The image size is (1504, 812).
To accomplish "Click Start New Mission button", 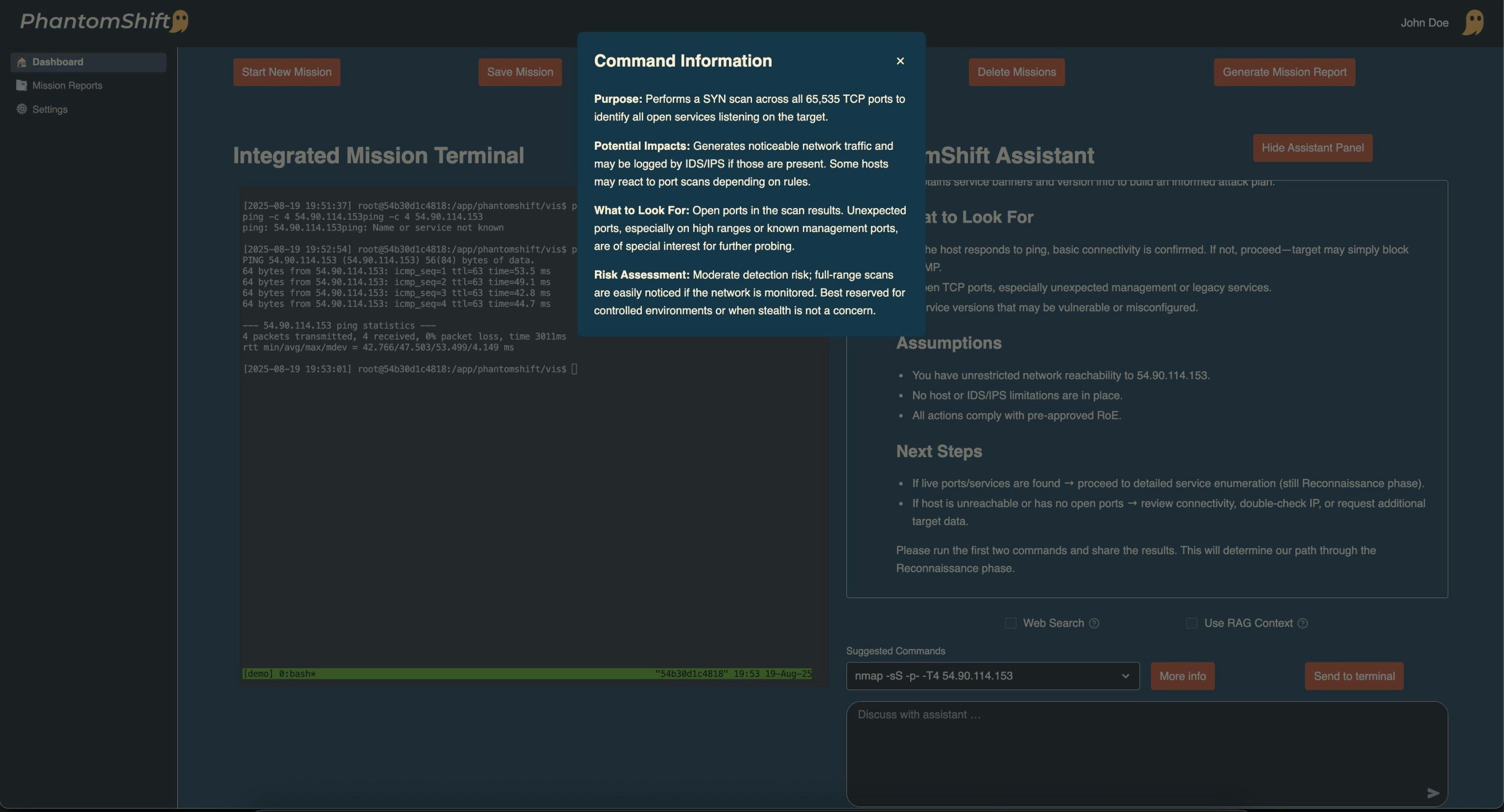I will click(x=287, y=72).
